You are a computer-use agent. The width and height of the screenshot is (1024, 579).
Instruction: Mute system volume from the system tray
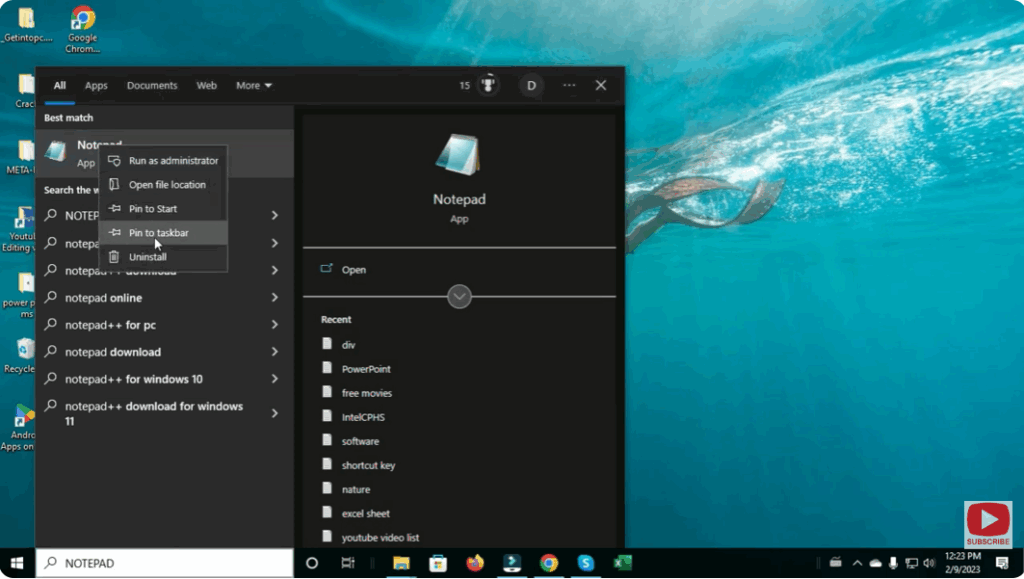(929, 563)
